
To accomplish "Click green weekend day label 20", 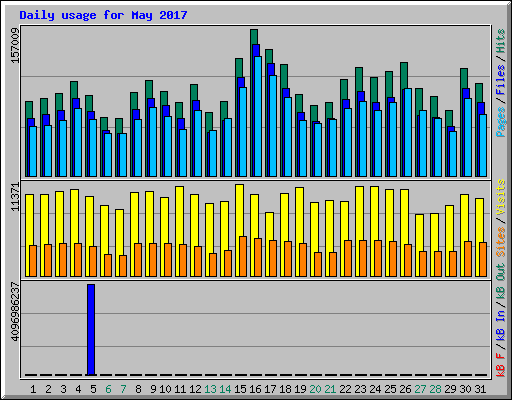I will (x=315, y=389).
